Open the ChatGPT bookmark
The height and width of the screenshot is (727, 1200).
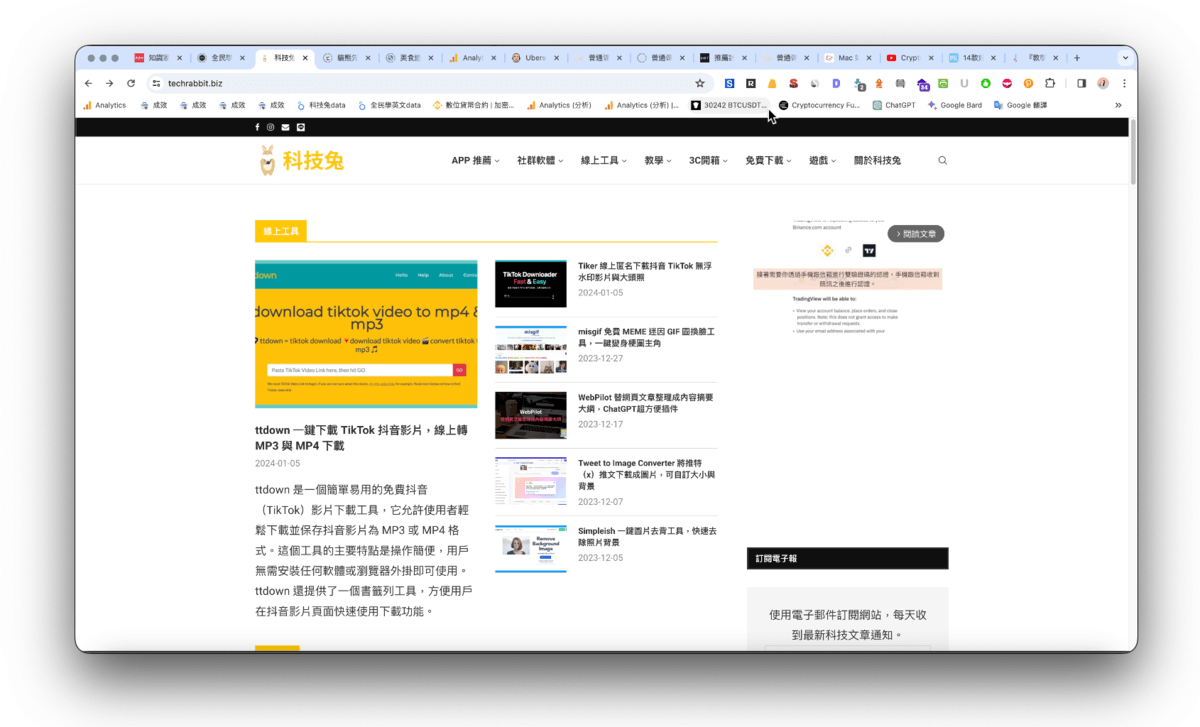[893, 105]
